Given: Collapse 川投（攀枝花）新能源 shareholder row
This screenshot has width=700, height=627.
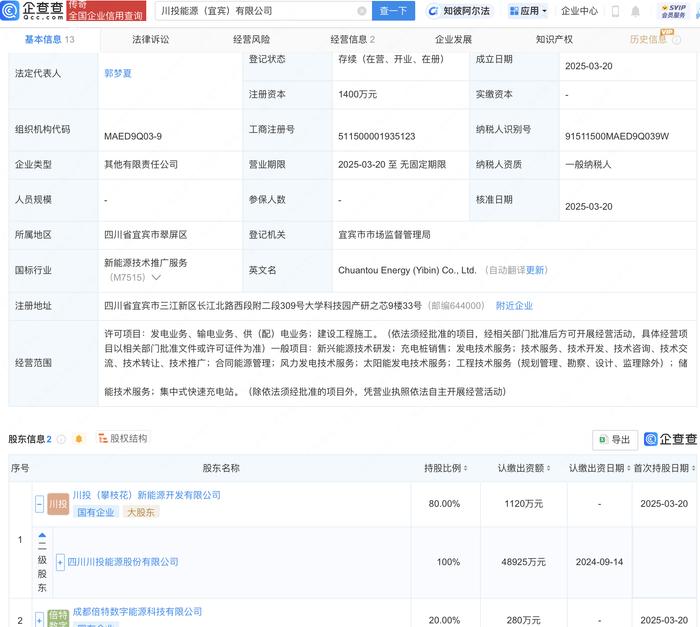Looking at the screenshot, I should pos(39,504).
